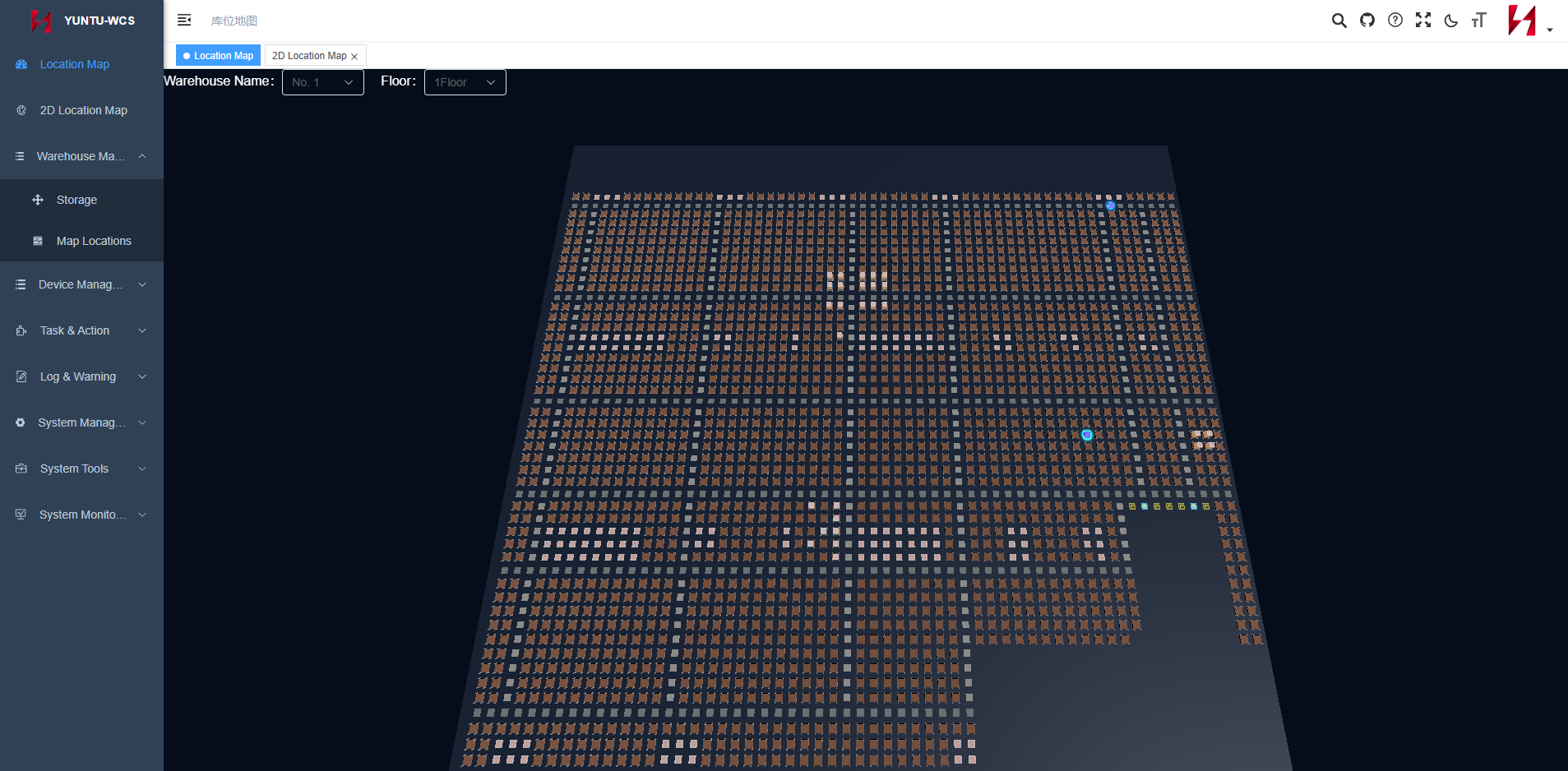Switch to the 2D Location Map tab
The image size is (1568, 771).
point(309,56)
